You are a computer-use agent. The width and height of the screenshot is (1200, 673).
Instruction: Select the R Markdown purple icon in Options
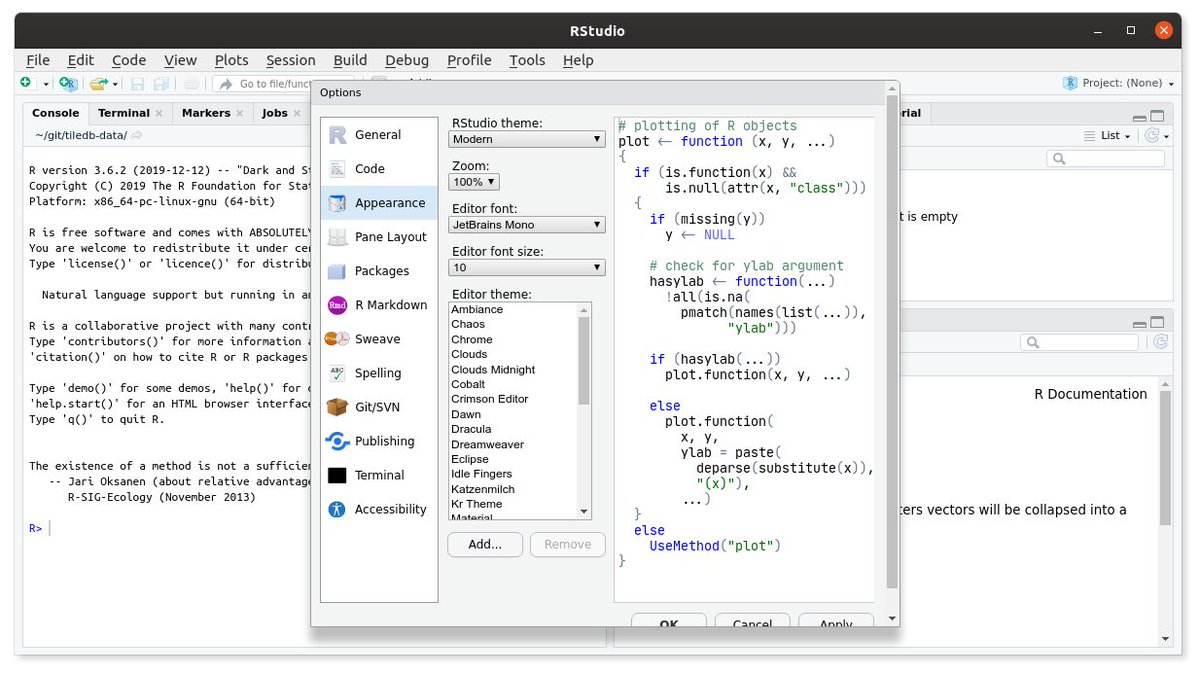(x=338, y=305)
